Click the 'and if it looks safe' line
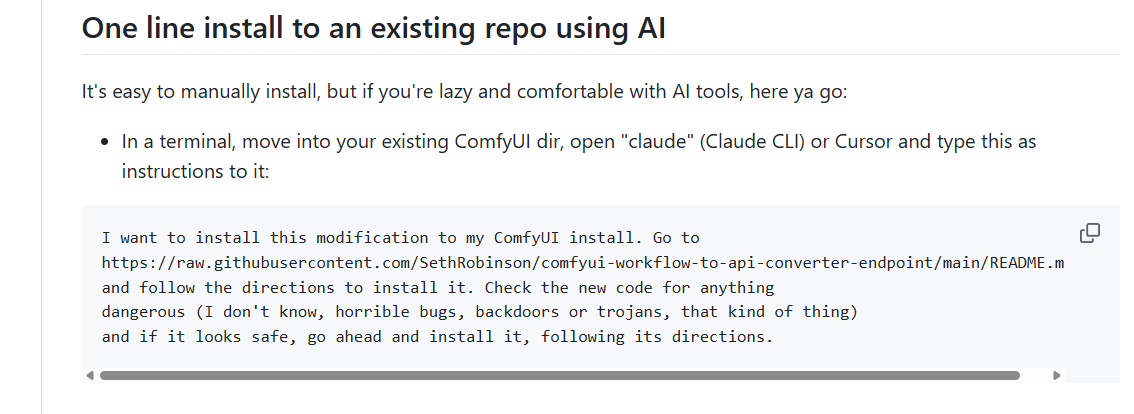This screenshot has height=414, width=1134. (x=438, y=337)
